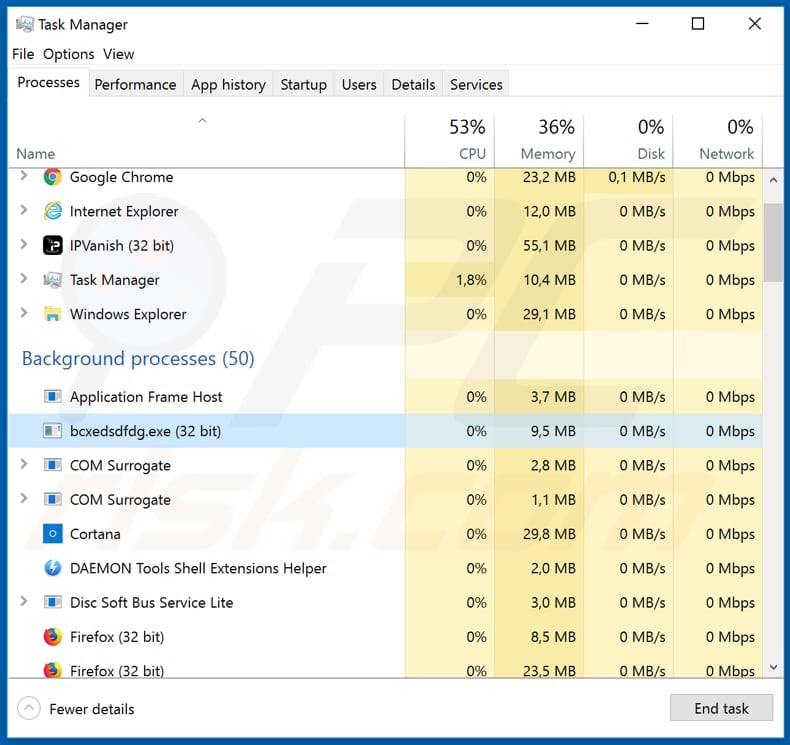Viewport: 790px width, 745px height.
Task: Click the scrollbar up arrow
Action: point(773,180)
